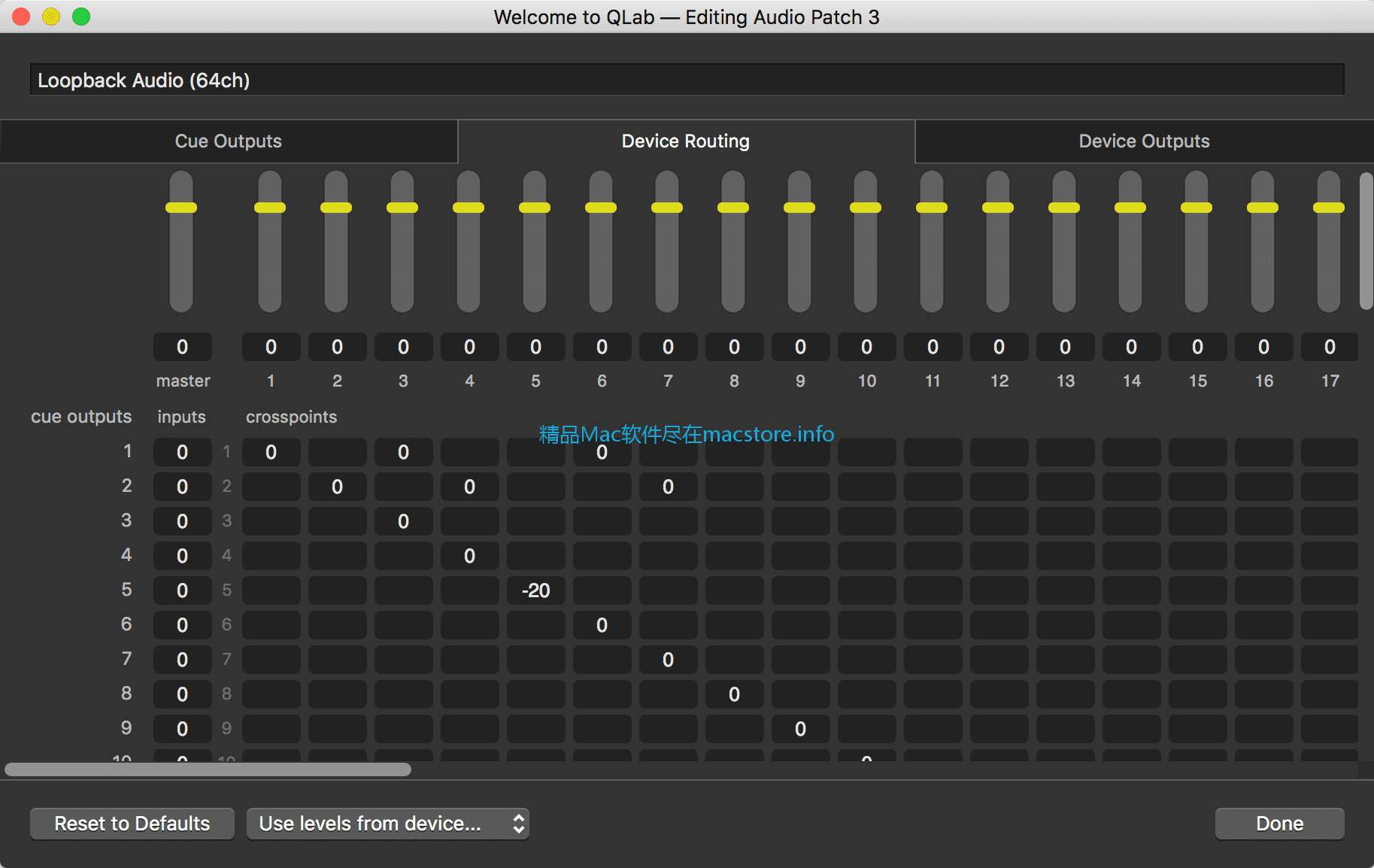Click the -20 crosspoint in row 5

coord(535,590)
